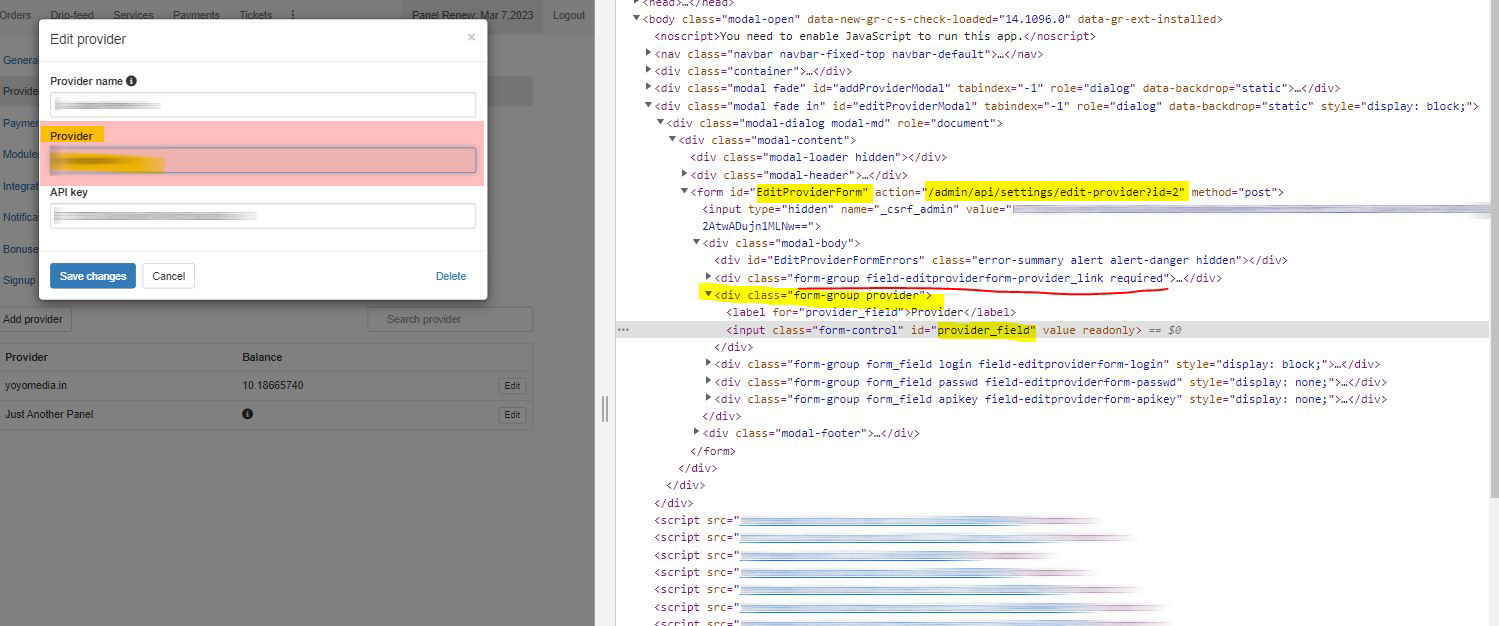Switch to the Tickets tab
The height and width of the screenshot is (626, 1499).
click(x=256, y=15)
